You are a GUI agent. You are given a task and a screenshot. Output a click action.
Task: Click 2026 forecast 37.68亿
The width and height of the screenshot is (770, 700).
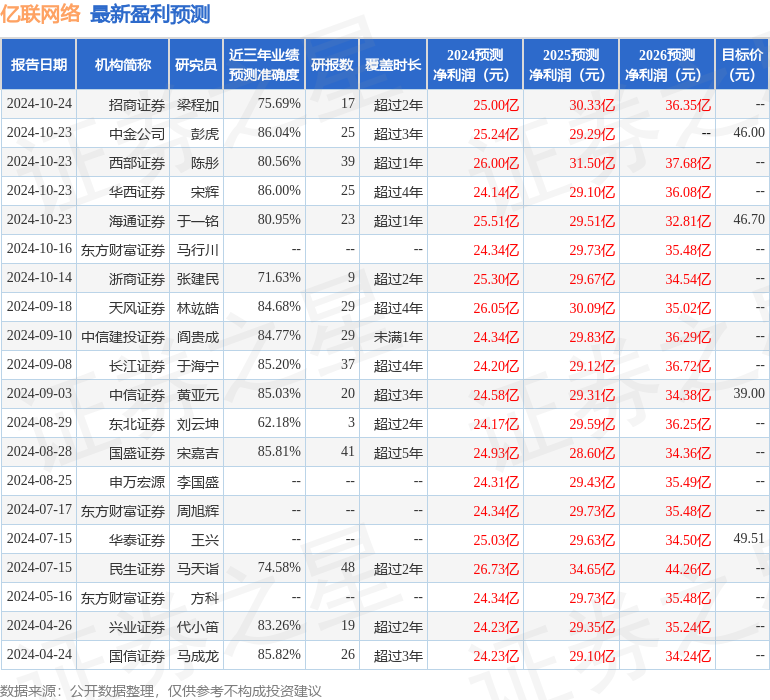(x=688, y=163)
